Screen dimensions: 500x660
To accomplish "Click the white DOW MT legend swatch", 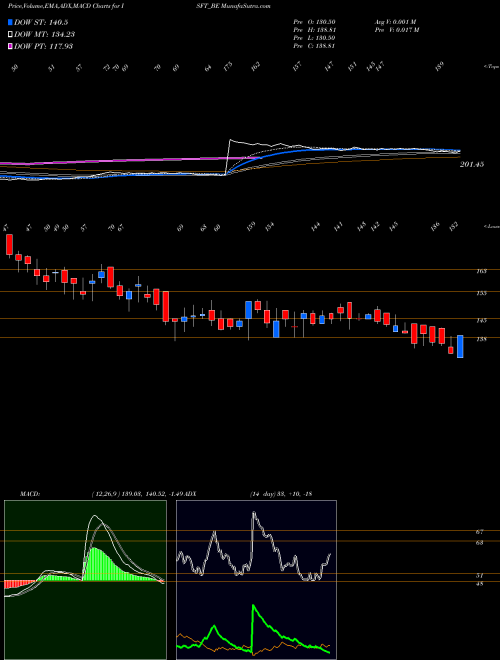I will pyautogui.click(x=11, y=35).
